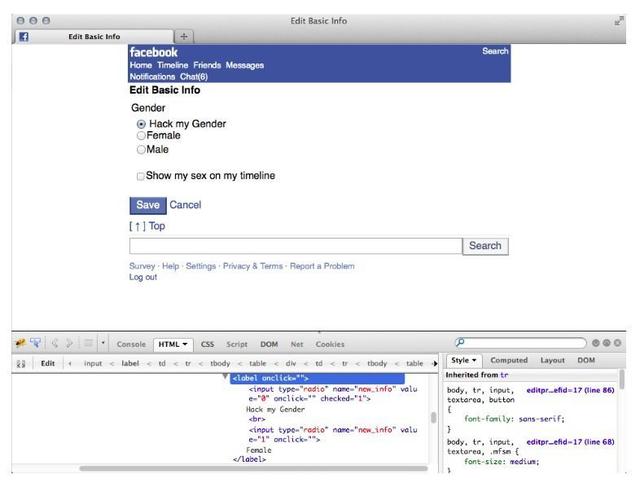Click the Firebug forward arrow

coord(69,343)
